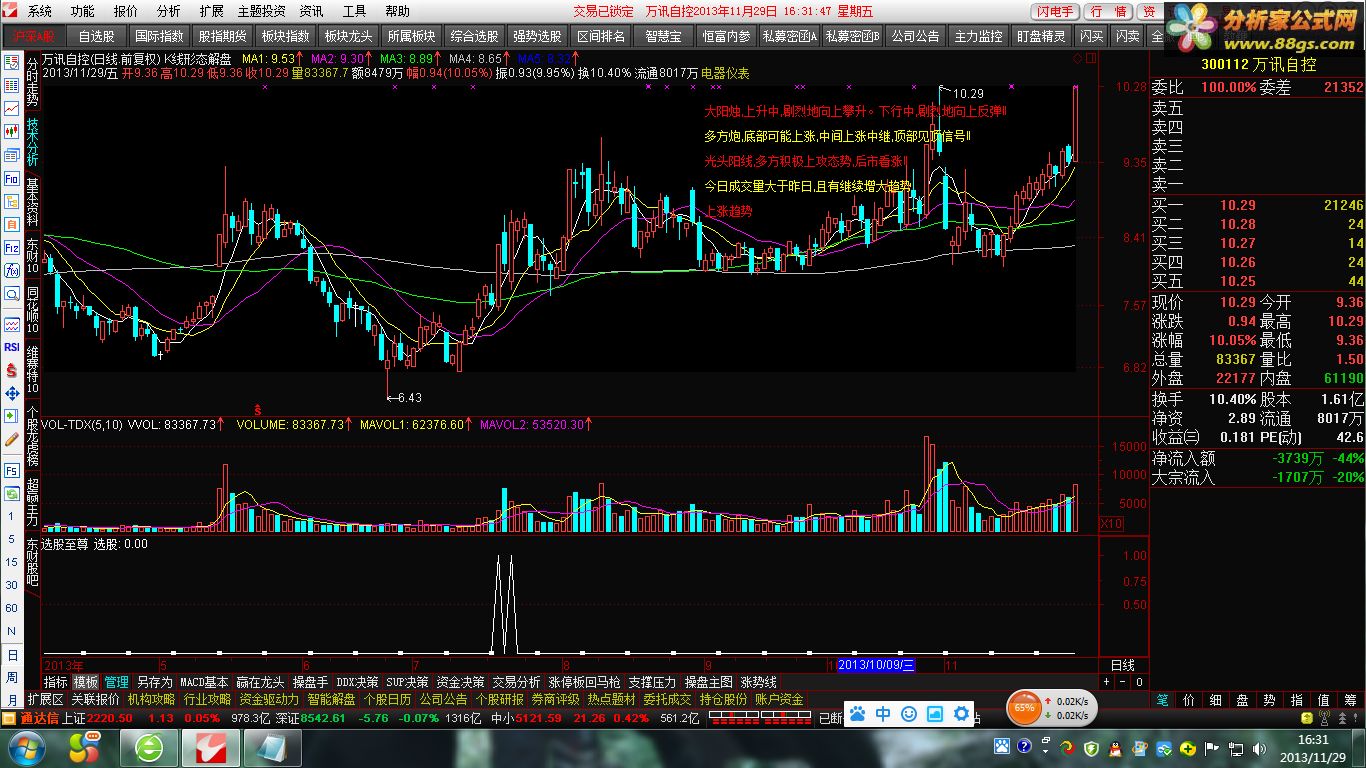This screenshot has height=768, width=1366.
Task: Click the 智慧宝 toolbar button
Action: click(x=663, y=35)
